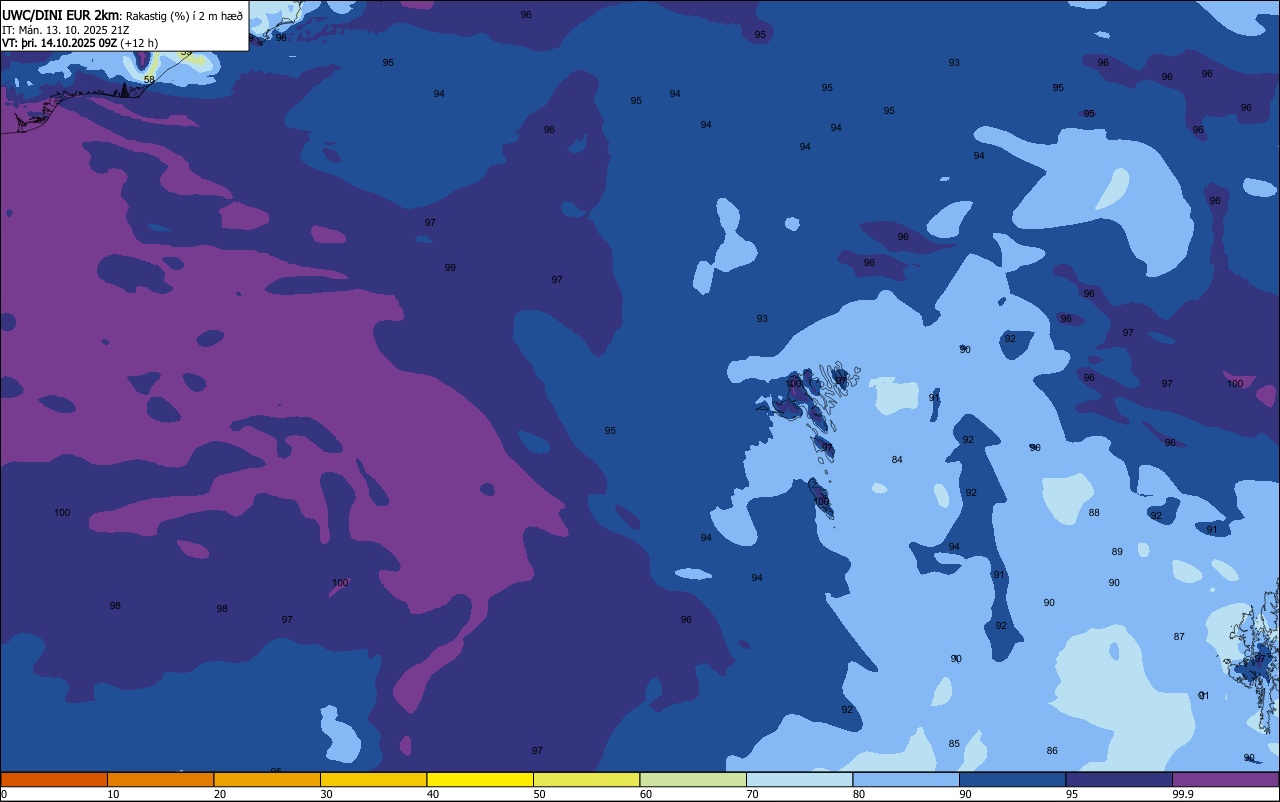Click the orange-red 0–10 legend color segment
Image resolution: width=1280 pixels, height=802 pixels.
(54, 779)
